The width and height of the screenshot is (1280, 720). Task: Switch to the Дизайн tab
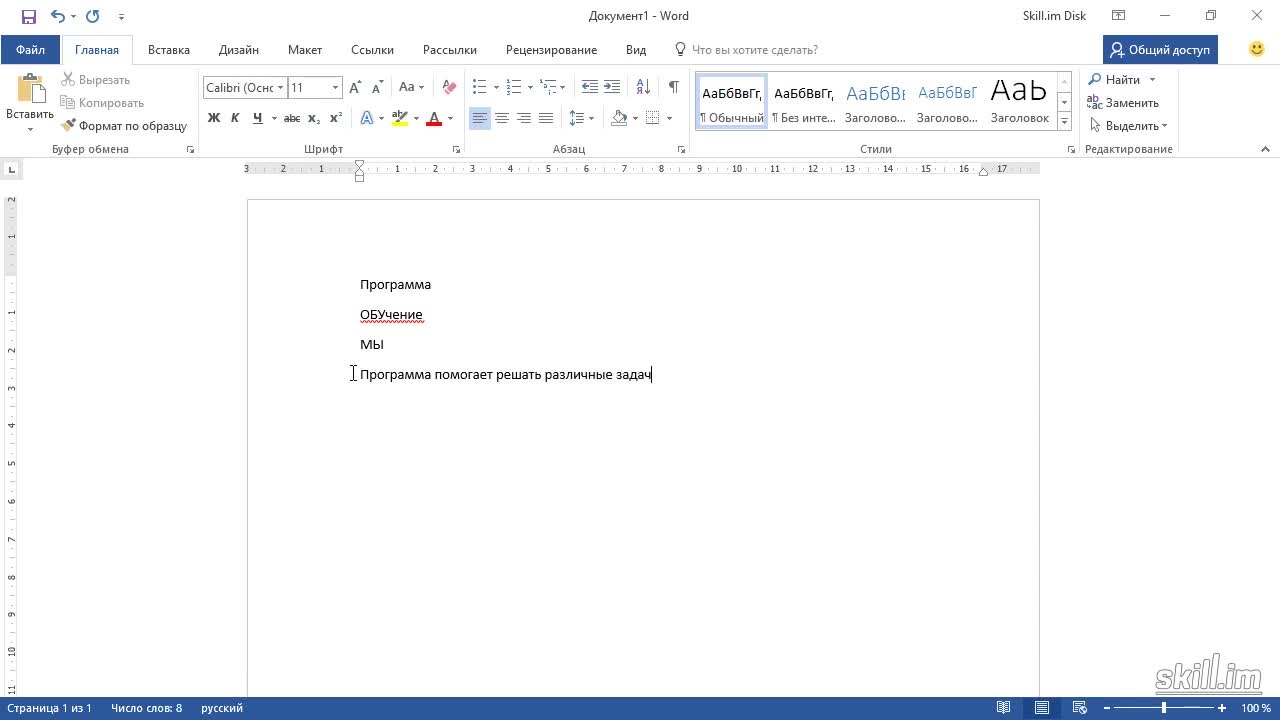(x=239, y=50)
